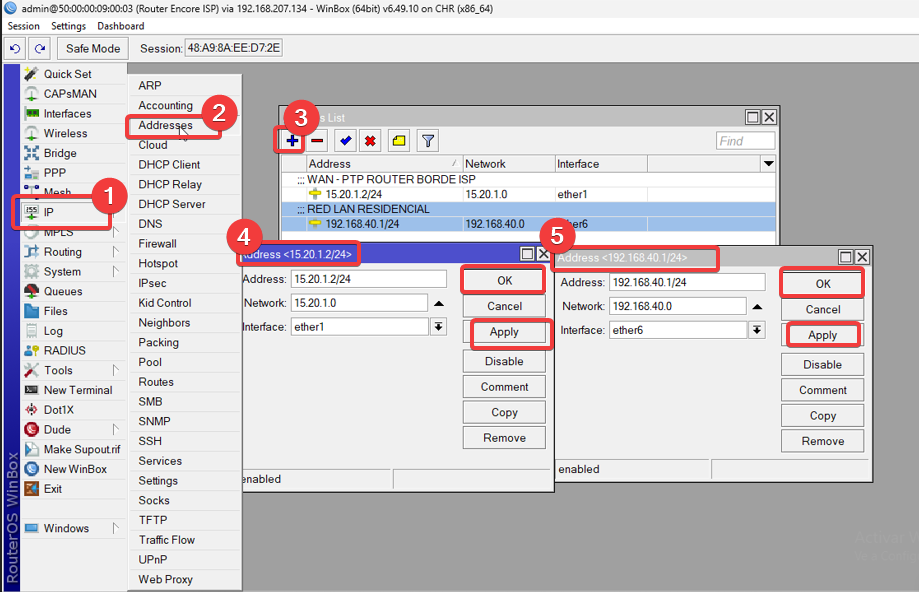
Task: Collapse Network field arrow for 15.20.1.0
Action: pyautogui.click(x=438, y=302)
